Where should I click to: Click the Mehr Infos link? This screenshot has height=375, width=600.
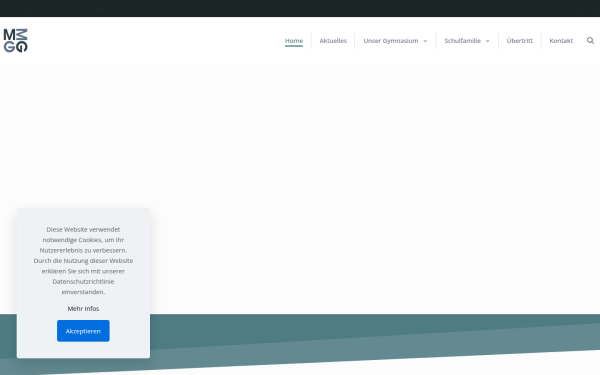tap(83, 308)
